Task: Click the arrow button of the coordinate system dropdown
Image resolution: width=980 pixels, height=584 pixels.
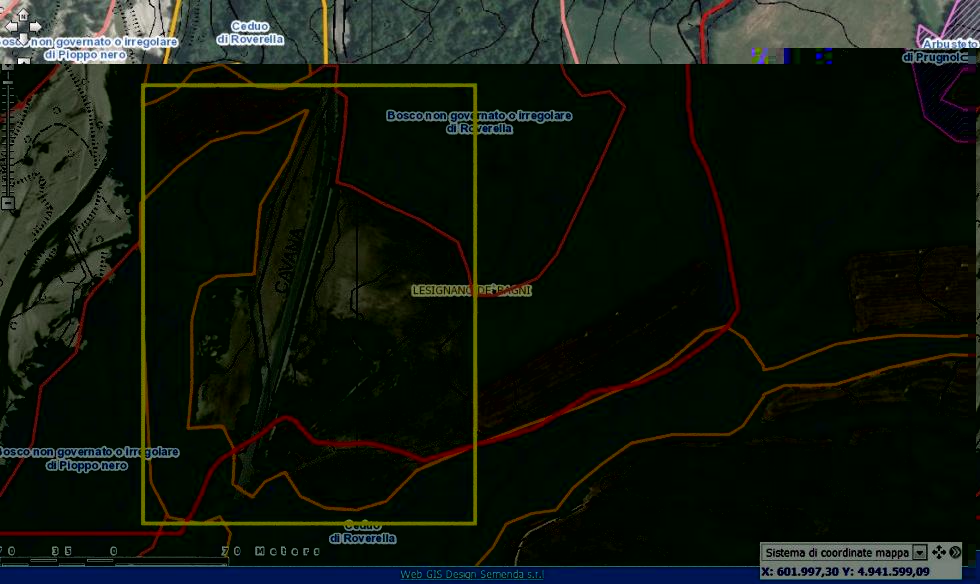Action: point(919,553)
